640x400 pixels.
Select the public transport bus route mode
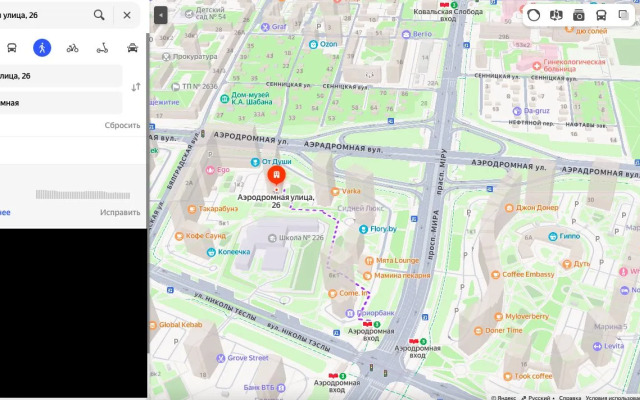(11, 47)
